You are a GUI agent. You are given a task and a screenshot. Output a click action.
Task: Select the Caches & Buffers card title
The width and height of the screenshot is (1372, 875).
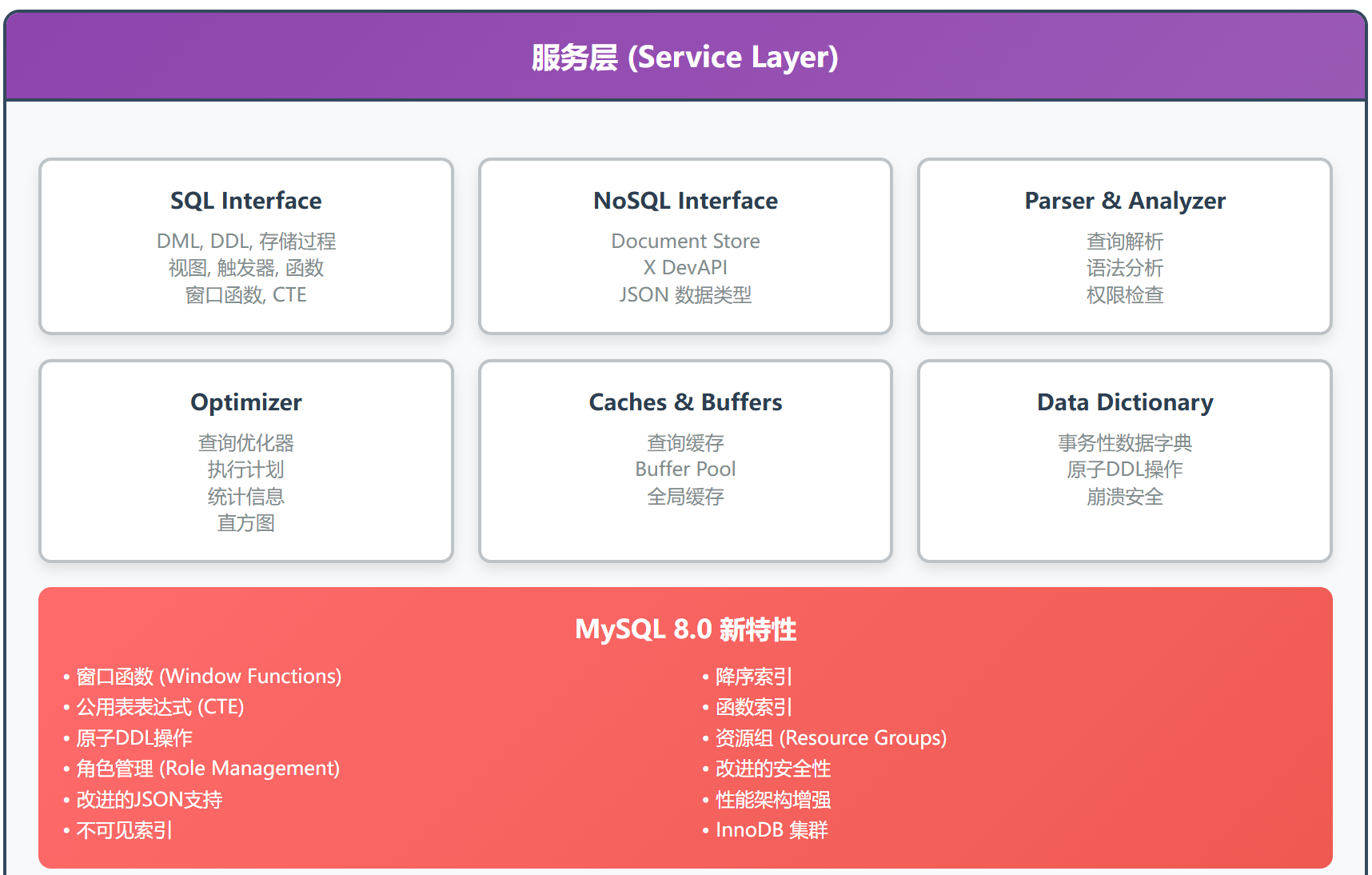pyautogui.click(x=685, y=402)
